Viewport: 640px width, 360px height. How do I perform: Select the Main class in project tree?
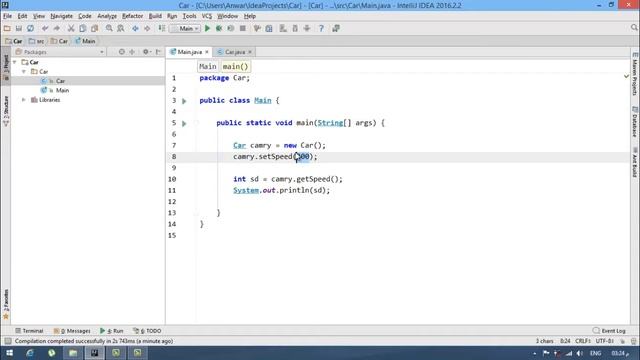[x=62, y=90]
